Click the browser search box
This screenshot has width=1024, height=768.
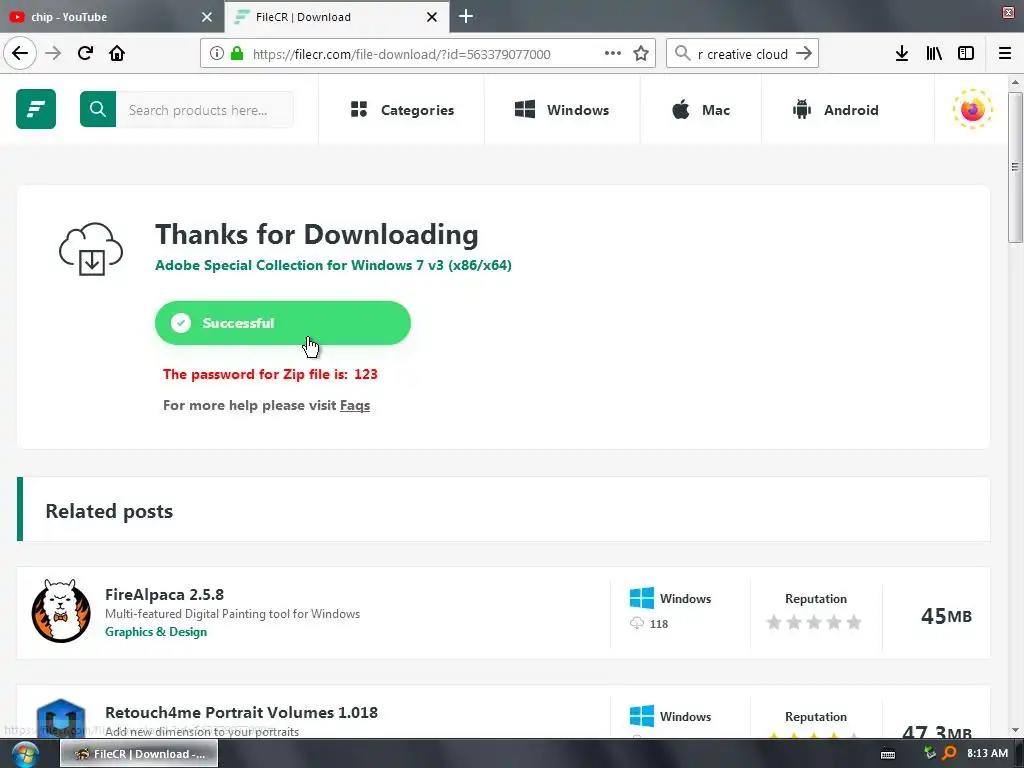point(743,54)
